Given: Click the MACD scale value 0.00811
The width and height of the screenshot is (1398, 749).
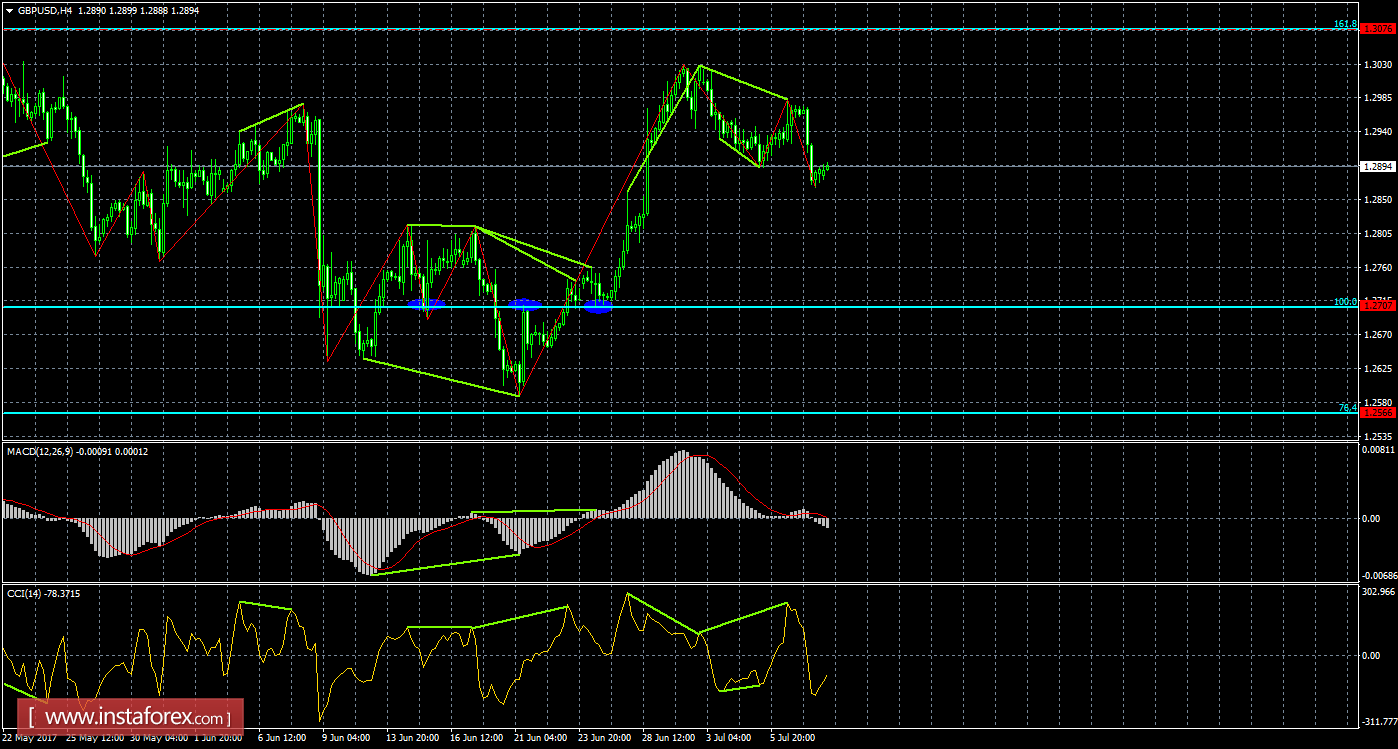Looking at the screenshot, I should [1378, 451].
